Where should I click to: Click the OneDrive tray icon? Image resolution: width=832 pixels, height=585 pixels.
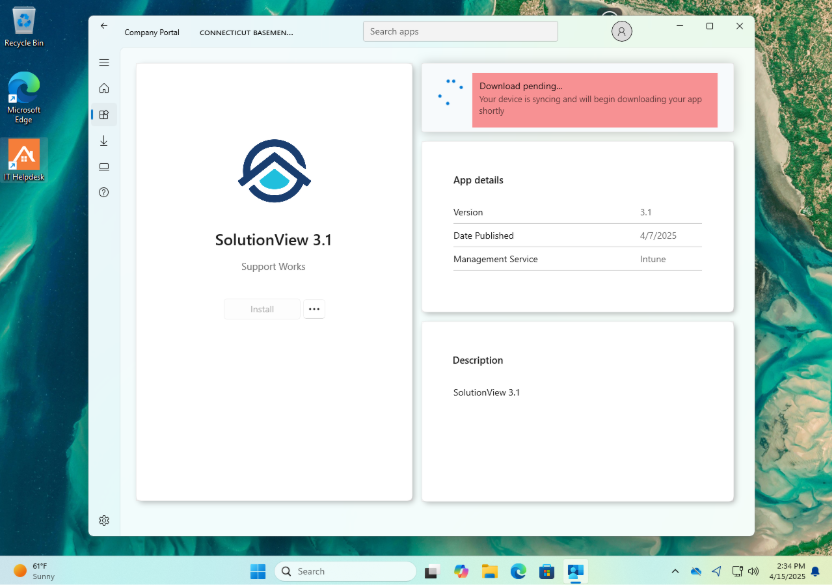(x=696, y=571)
